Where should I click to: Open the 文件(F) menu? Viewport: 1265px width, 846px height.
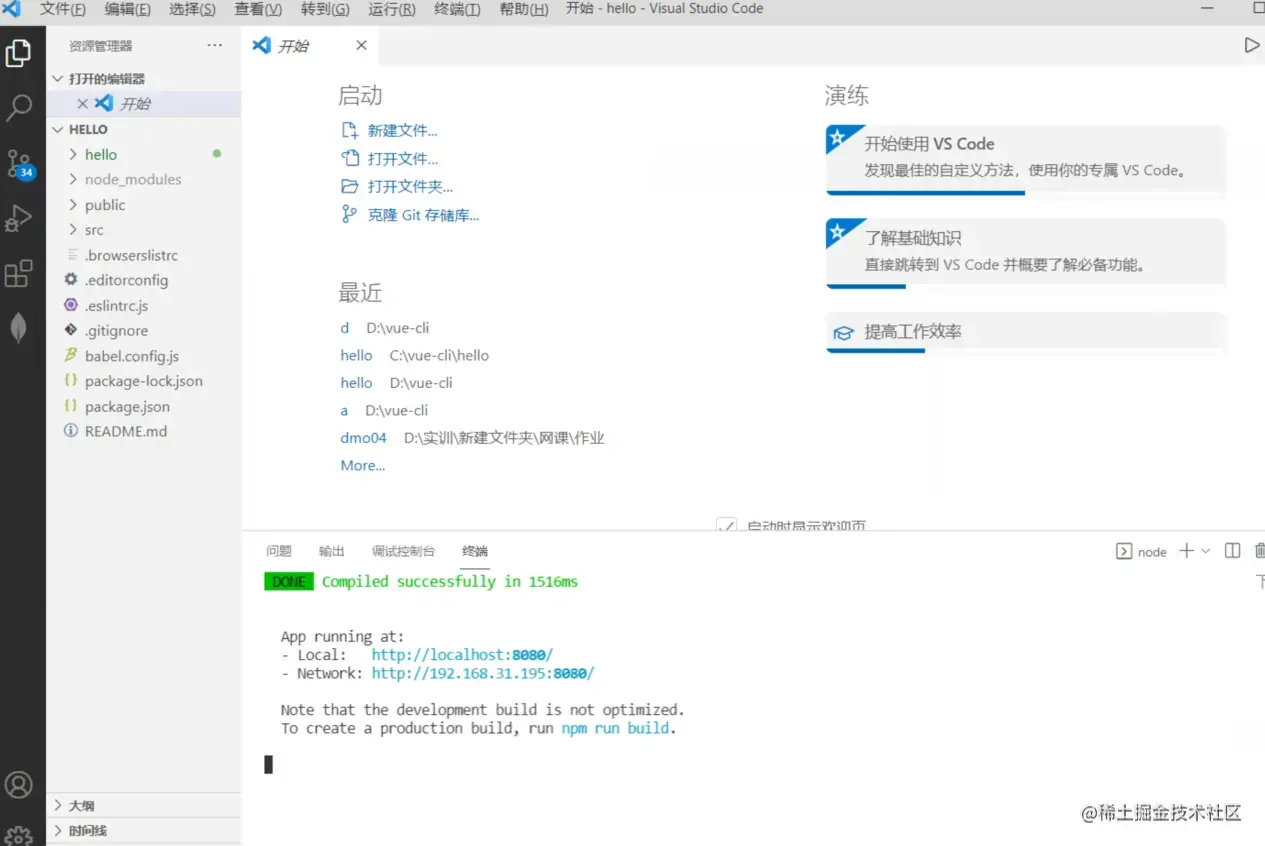pyautogui.click(x=62, y=9)
